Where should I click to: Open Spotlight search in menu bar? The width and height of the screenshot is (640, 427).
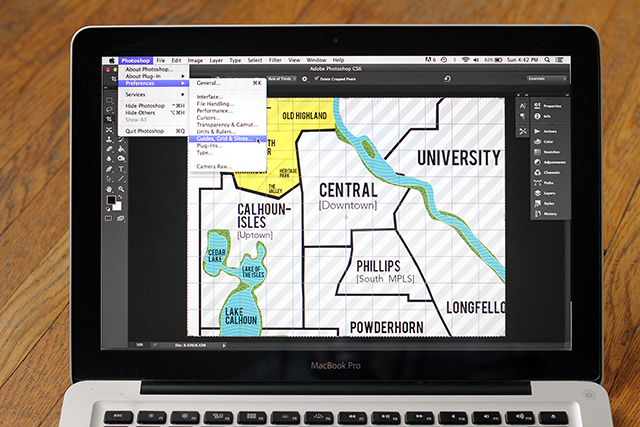click(x=547, y=60)
